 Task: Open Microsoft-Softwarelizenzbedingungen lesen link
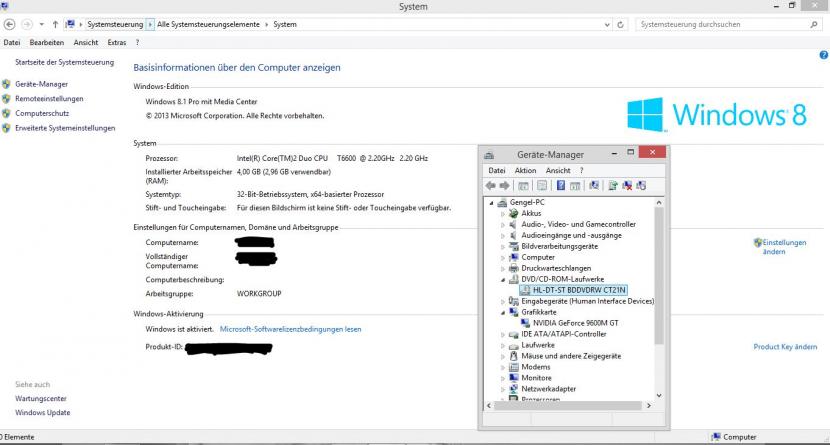point(291,329)
